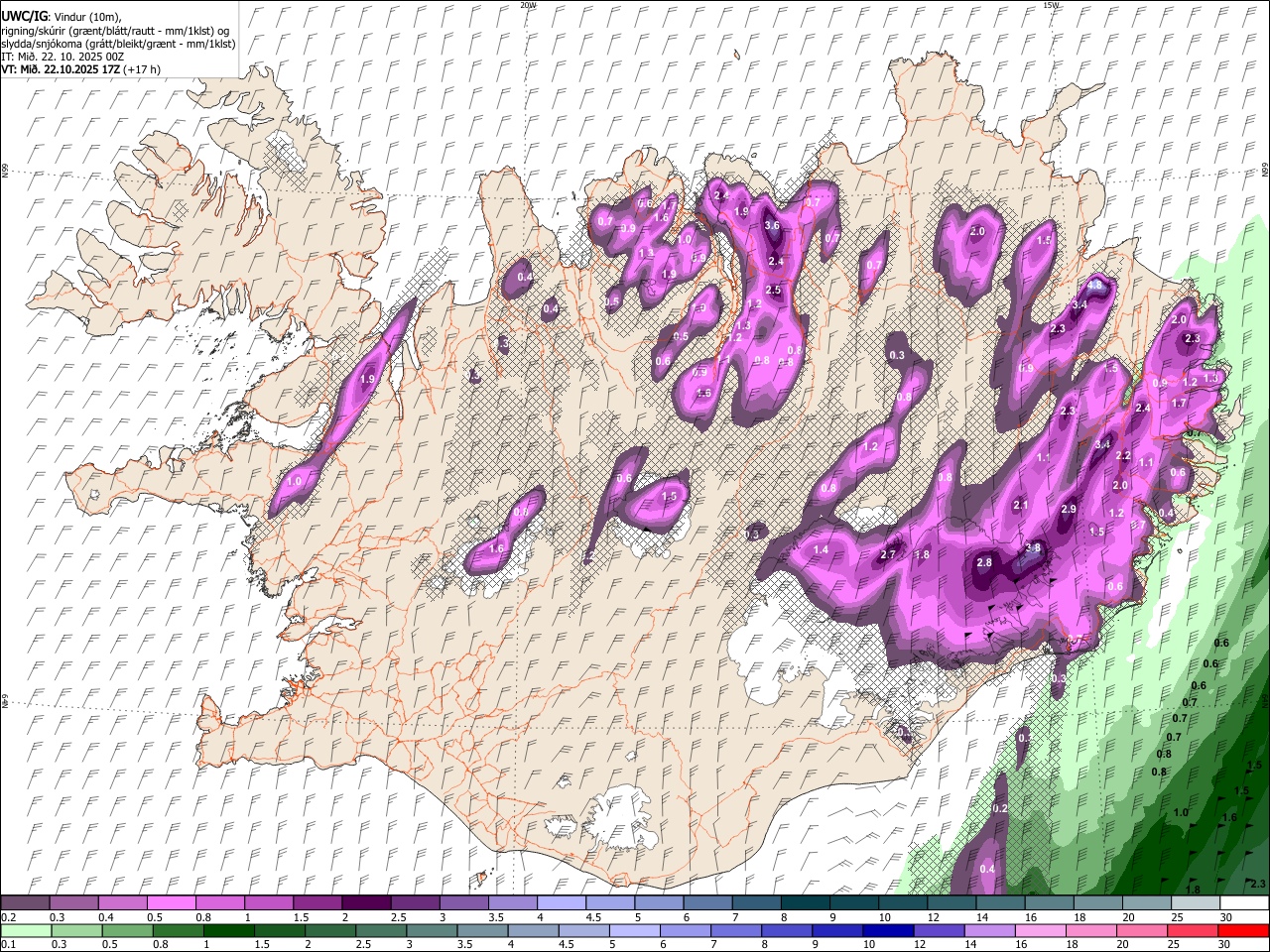This screenshot has height=952, width=1270.
Task: Click the '2.8' snowfall value on the map
Action: click(984, 562)
